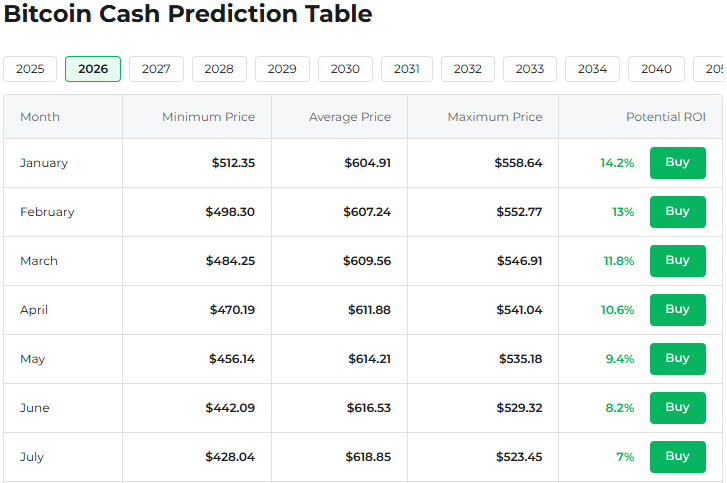Image resolution: width=727 pixels, height=483 pixels.
Task: Switch to the 2031 tab
Action: pos(407,69)
